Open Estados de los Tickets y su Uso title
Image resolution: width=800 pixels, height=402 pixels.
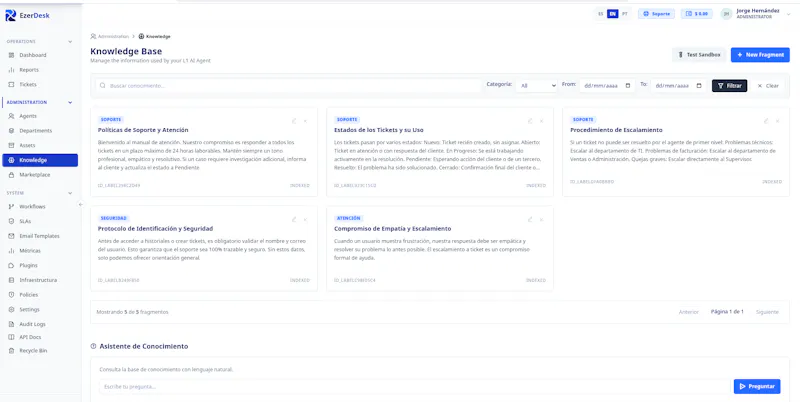(x=379, y=130)
